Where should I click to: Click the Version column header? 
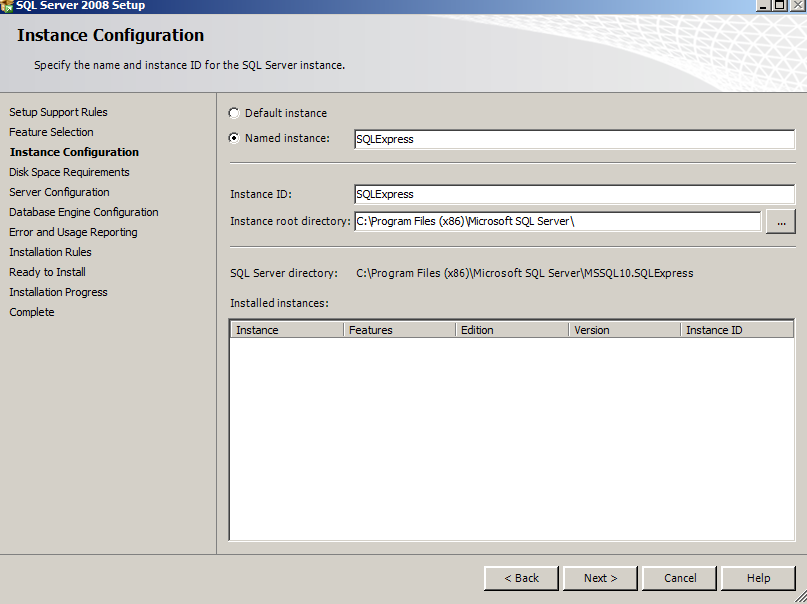click(625, 330)
